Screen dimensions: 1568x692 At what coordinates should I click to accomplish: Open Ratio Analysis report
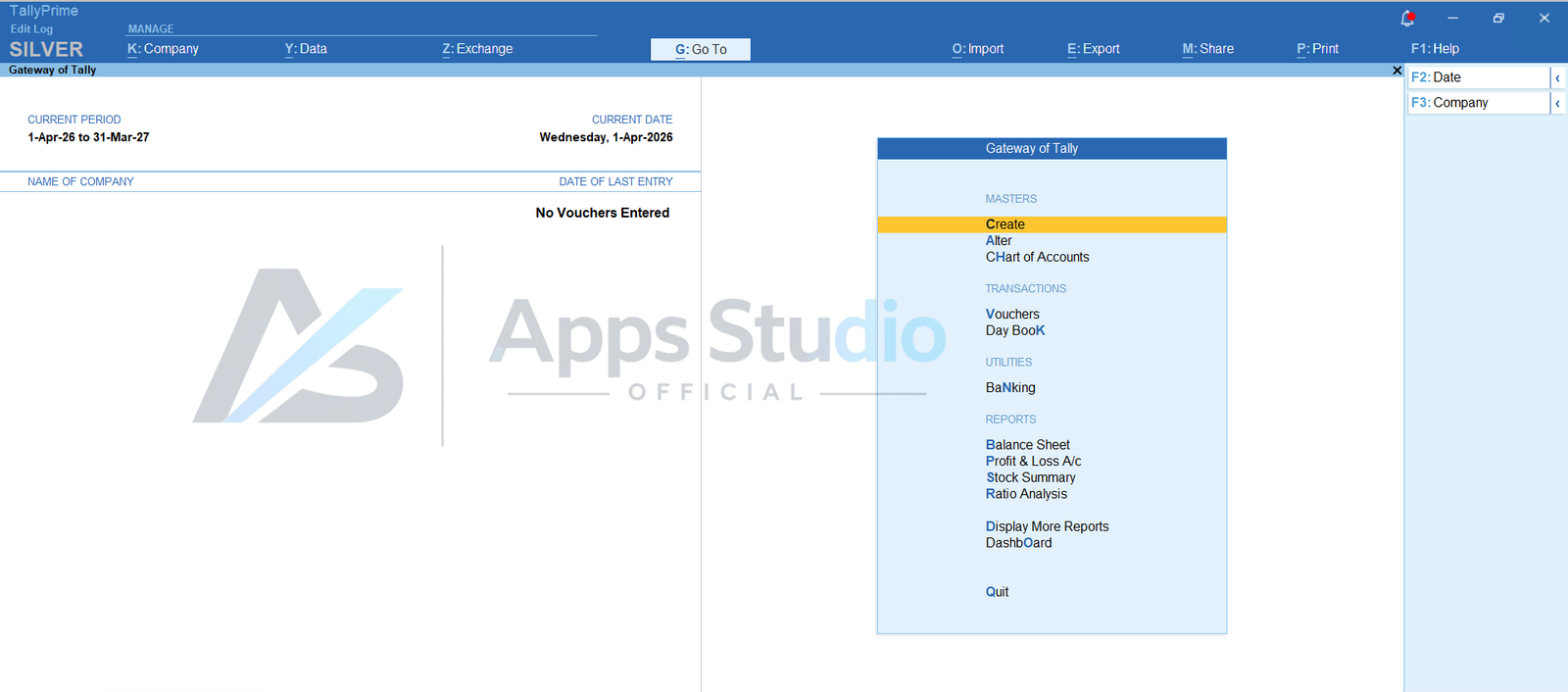[1026, 494]
